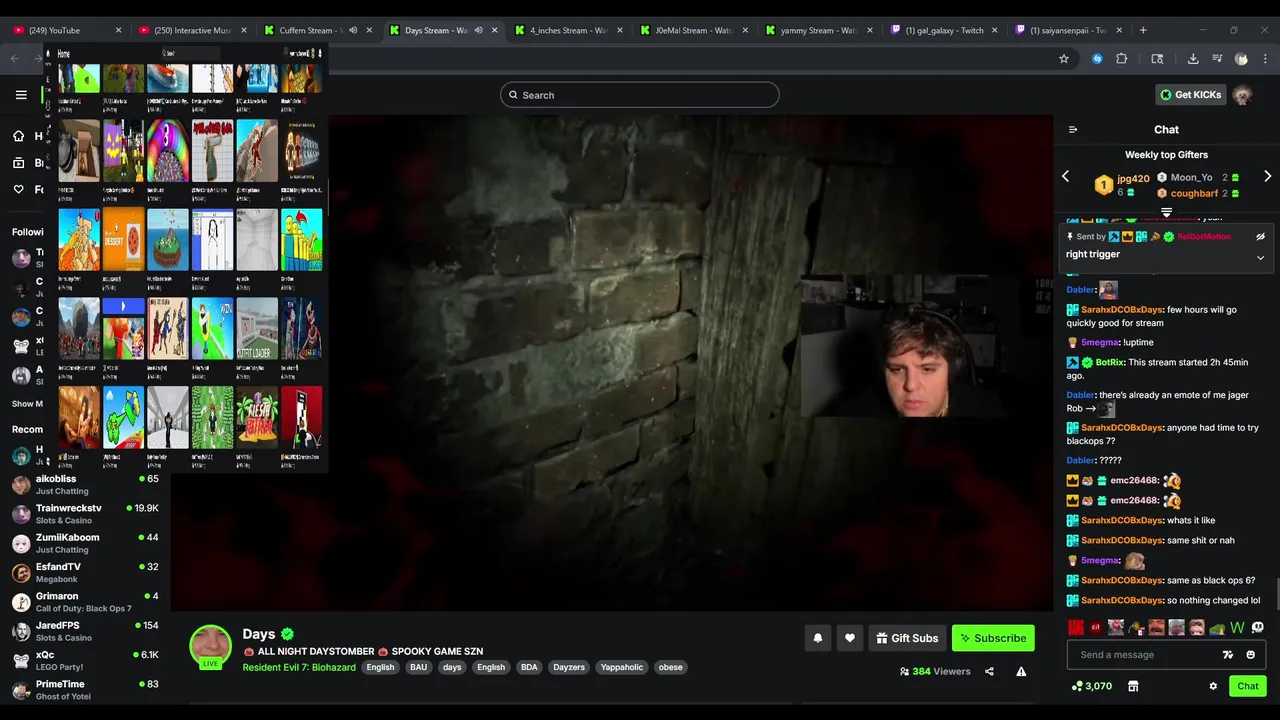
Task: Click the 3,070 channel points indicator
Action: point(1092,686)
